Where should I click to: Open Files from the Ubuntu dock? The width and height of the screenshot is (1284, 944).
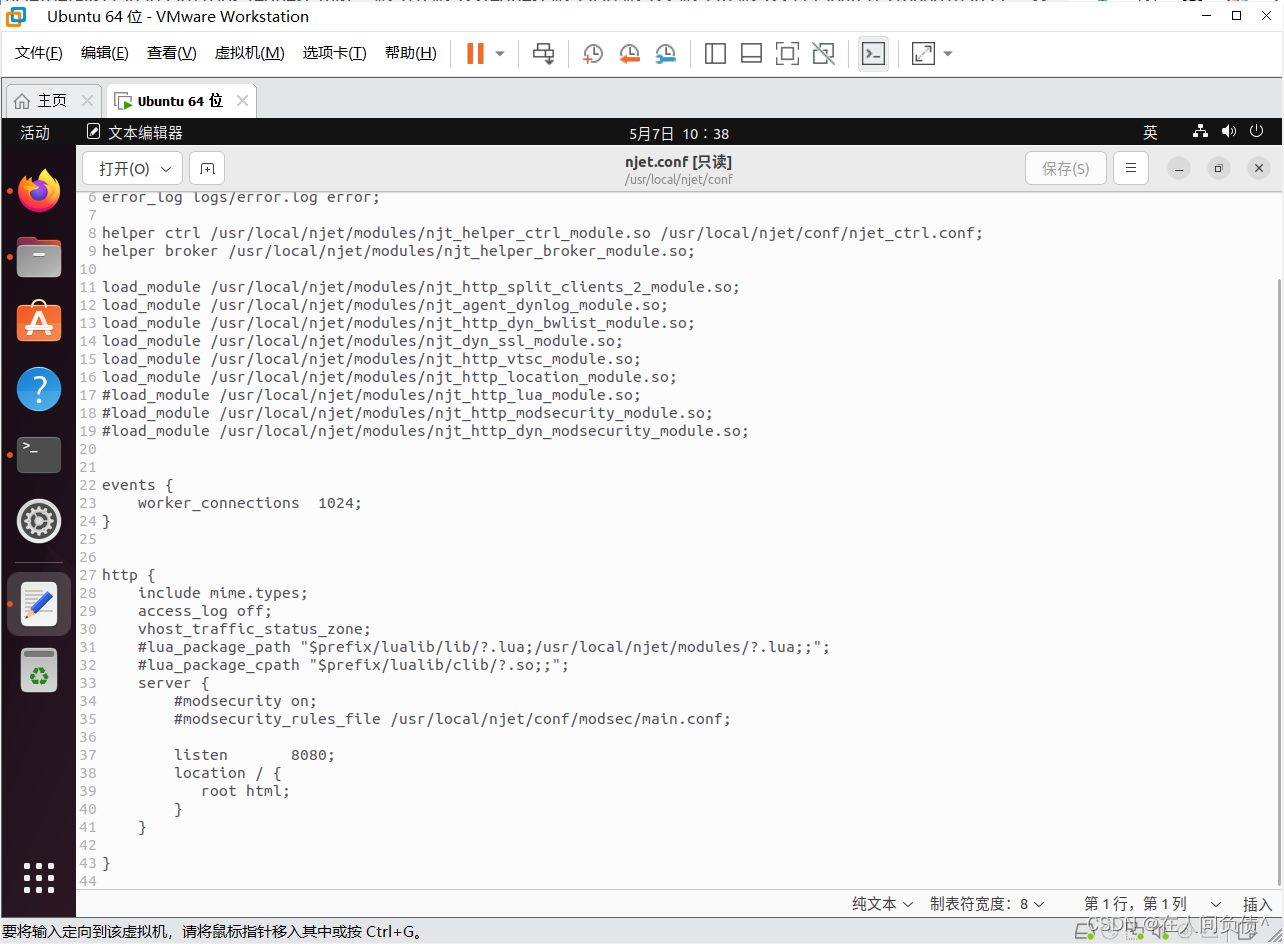click(39, 257)
